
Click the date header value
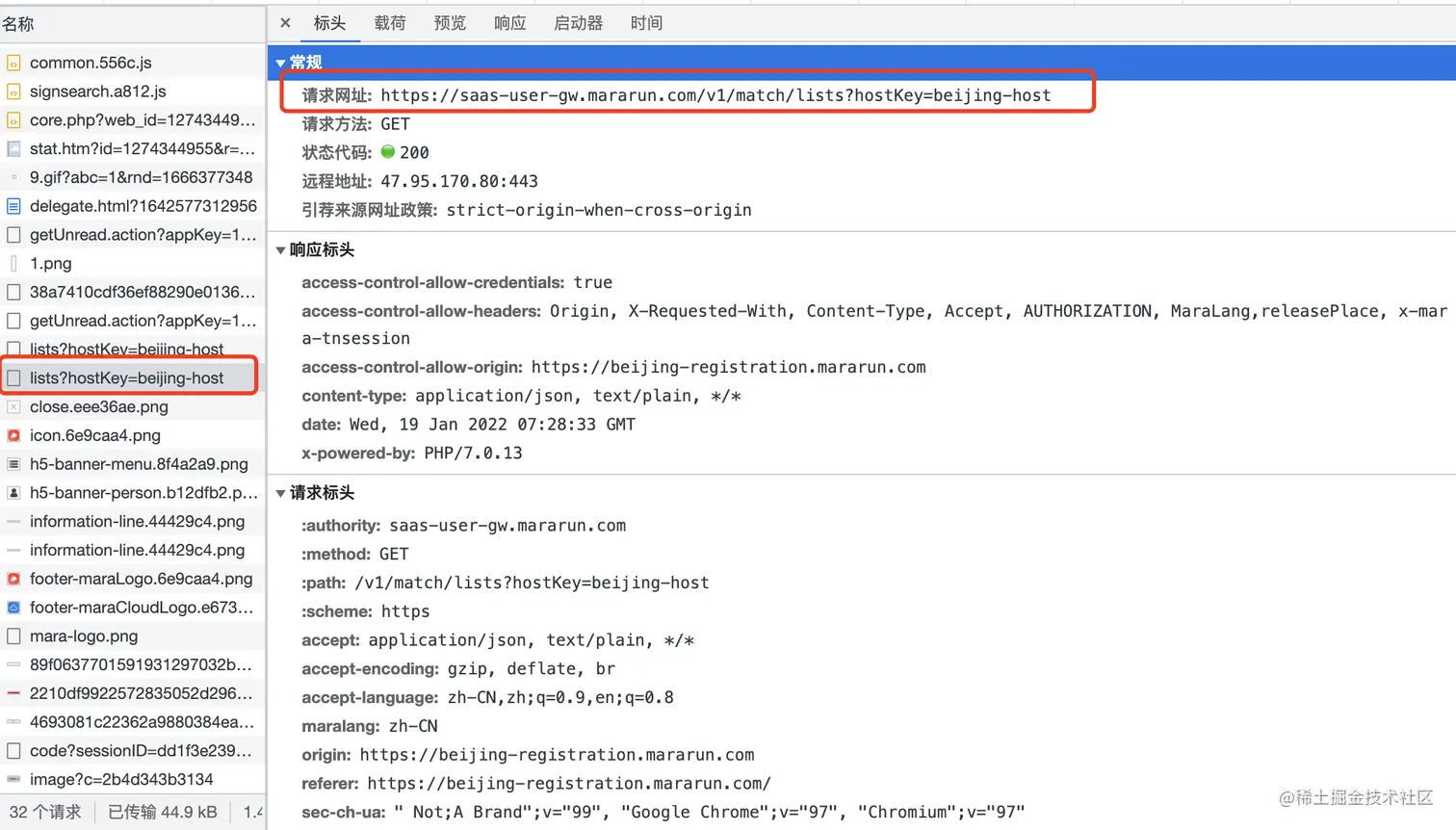click(x=492, y=425)
